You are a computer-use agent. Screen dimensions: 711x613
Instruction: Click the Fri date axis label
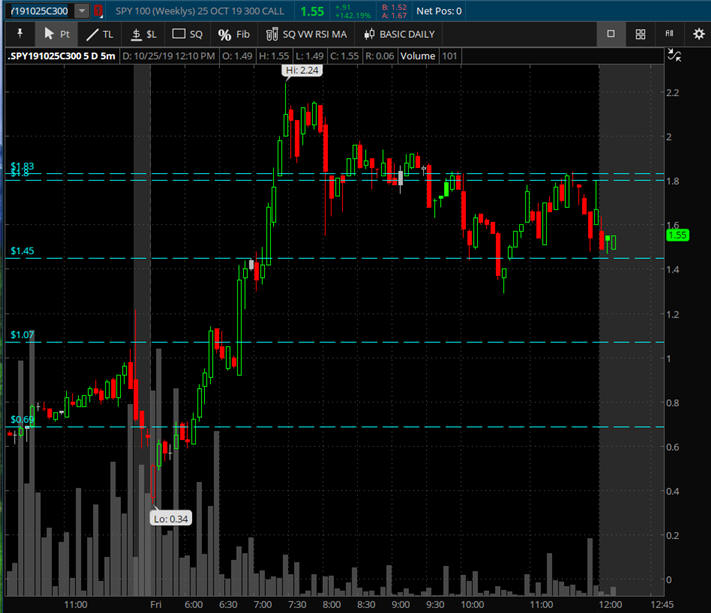click(x=156, y=604)
